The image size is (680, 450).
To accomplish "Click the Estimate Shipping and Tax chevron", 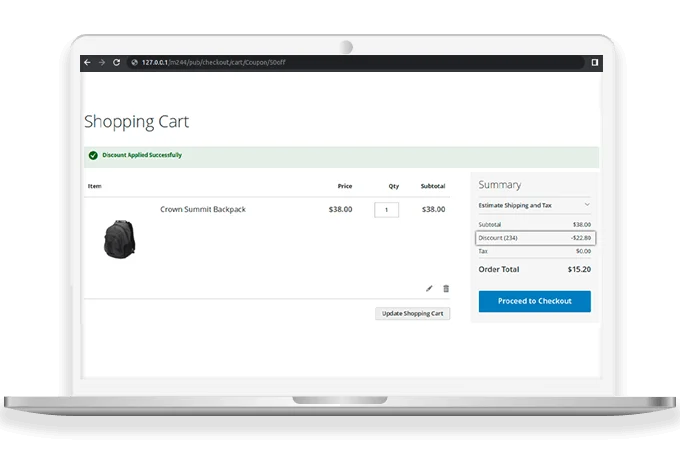I will tap(587, 205).
